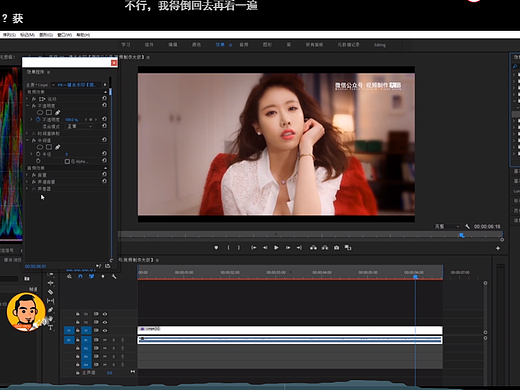Switch to the Audio workspace tab

point(244,45)
